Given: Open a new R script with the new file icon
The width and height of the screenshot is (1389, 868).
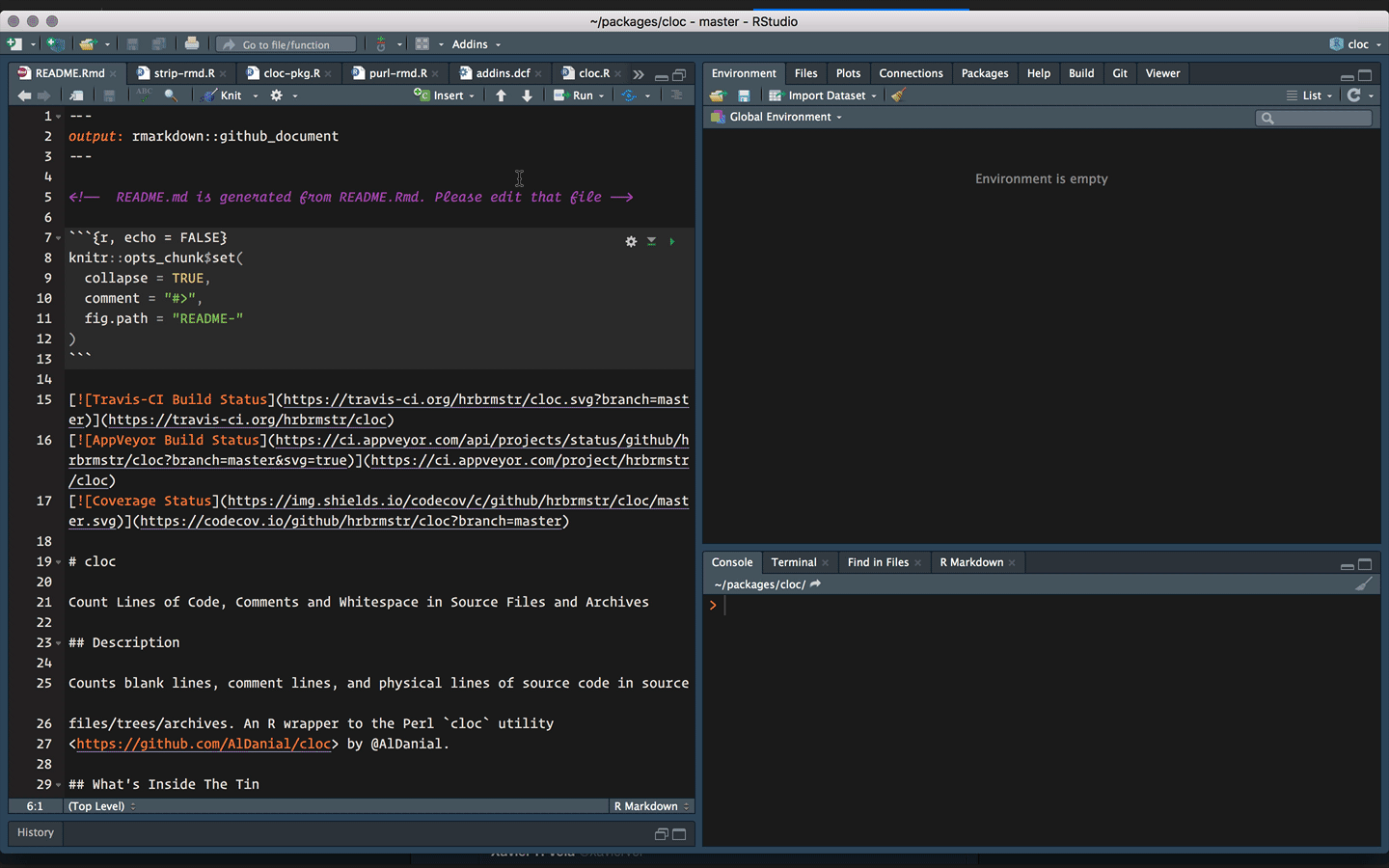Looking at the screenshot, I should coord(14,43).
